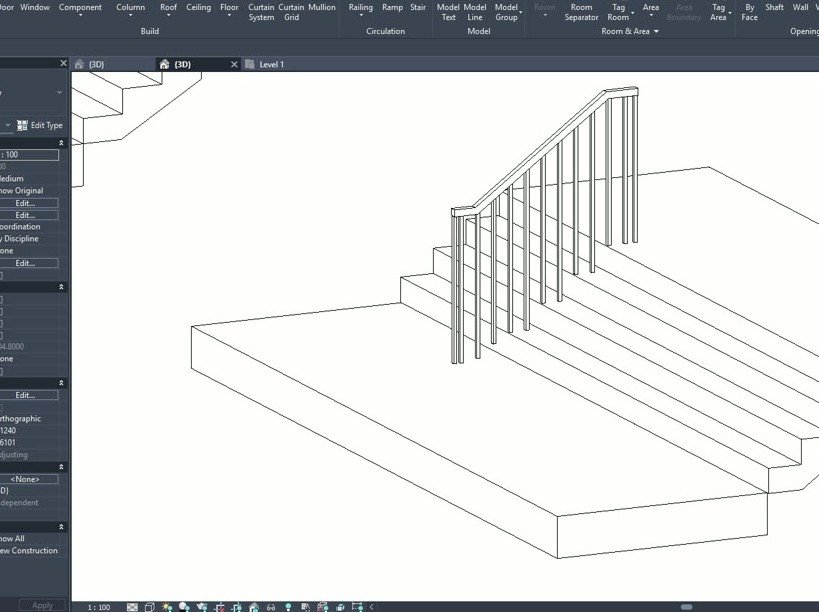Viewport: 819px width, 612px height.
Task: Click Show Analytical Model icon
Action: point(323,607)
